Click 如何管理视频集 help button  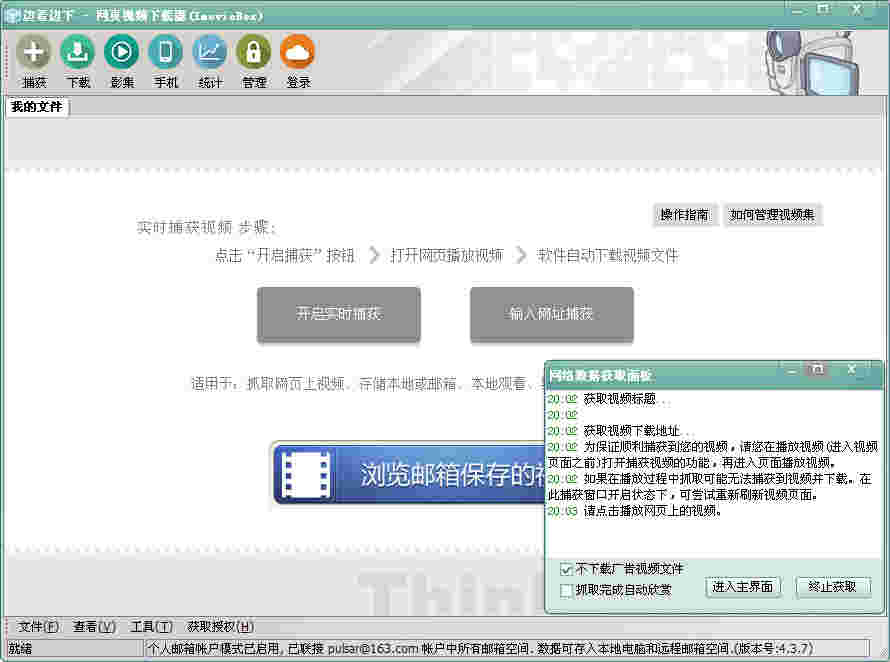[x=772, y=215]
